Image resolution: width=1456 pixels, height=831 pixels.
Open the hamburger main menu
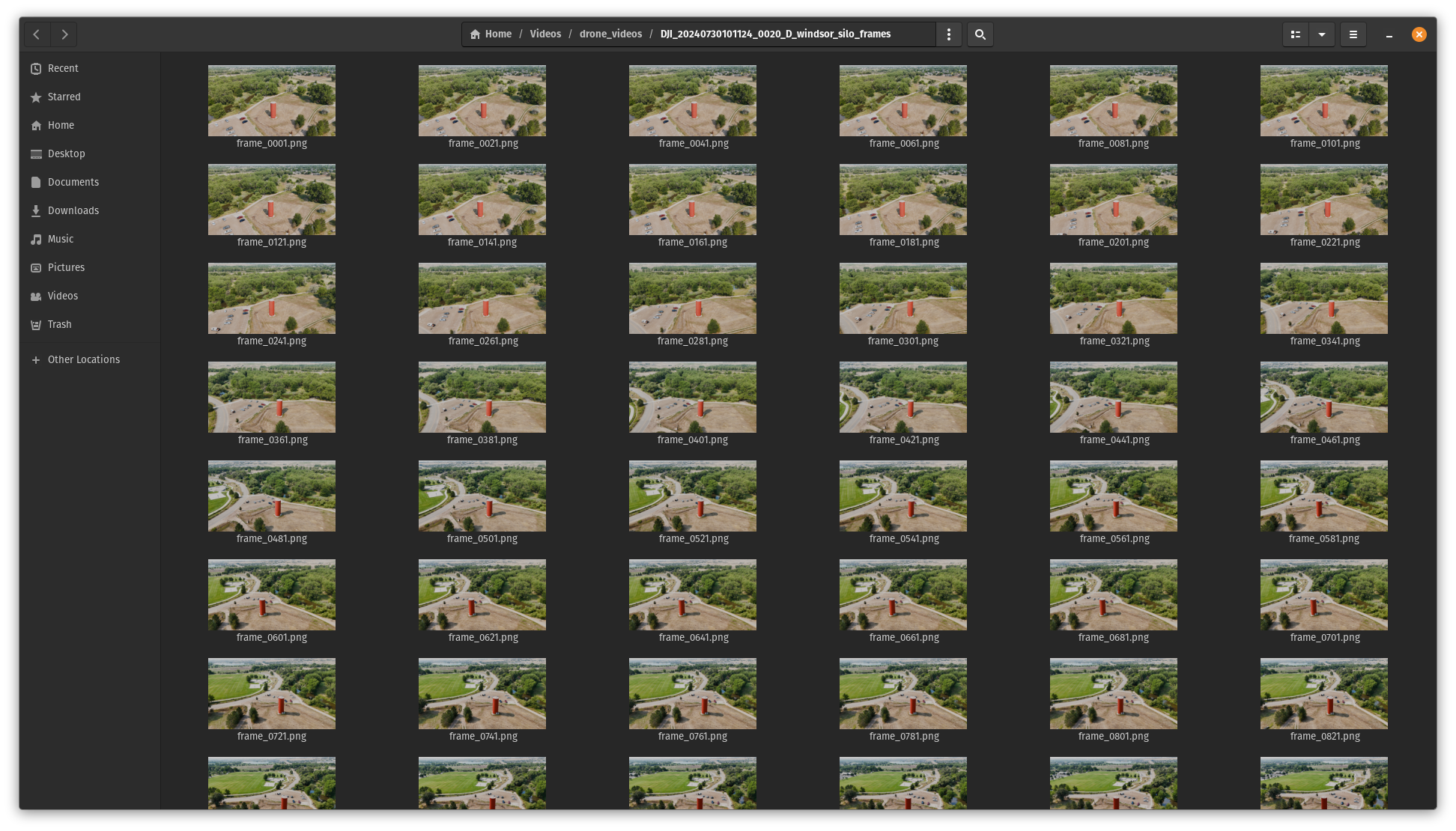pos(1353,34)
